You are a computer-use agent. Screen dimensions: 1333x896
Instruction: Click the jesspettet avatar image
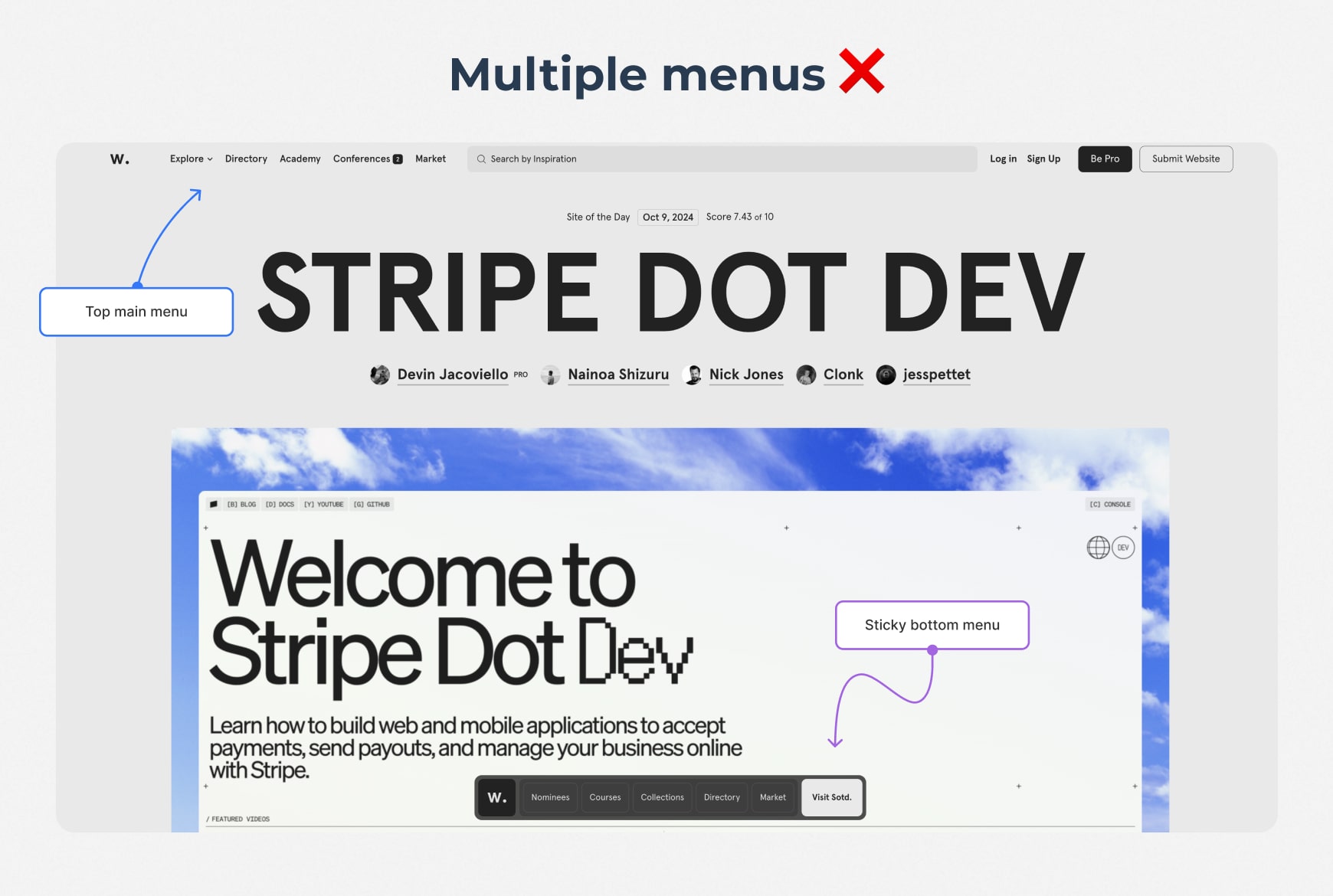[x=886, y=374]
